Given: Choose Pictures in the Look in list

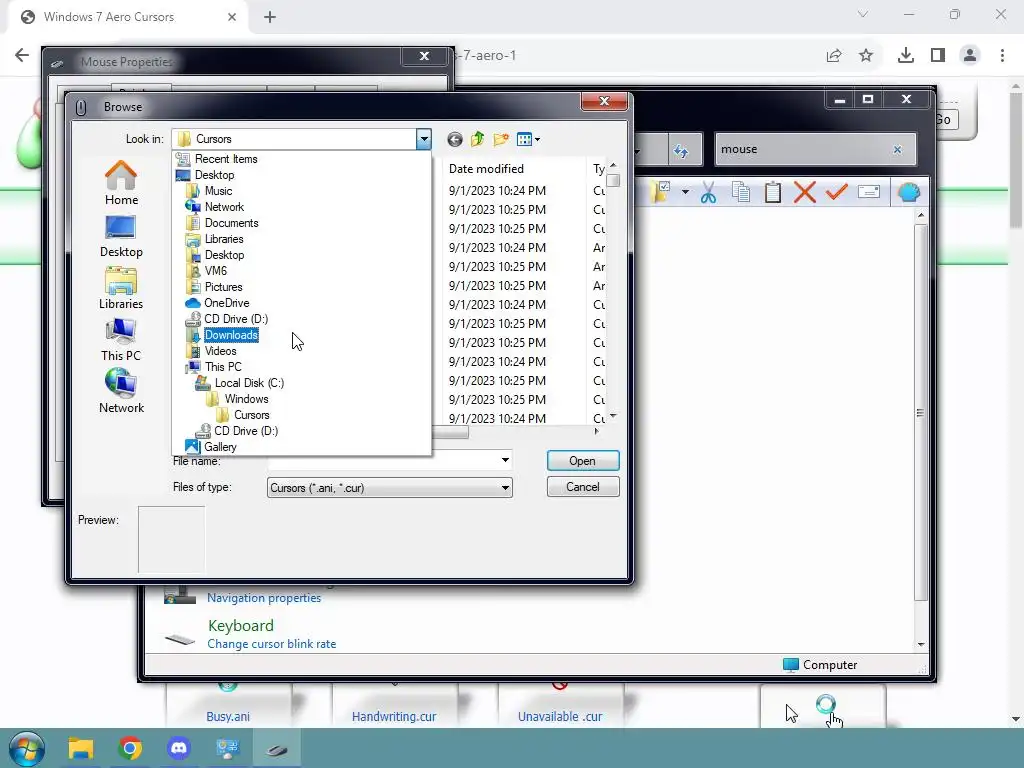Looking at the screenshot, I should point(223,287).
